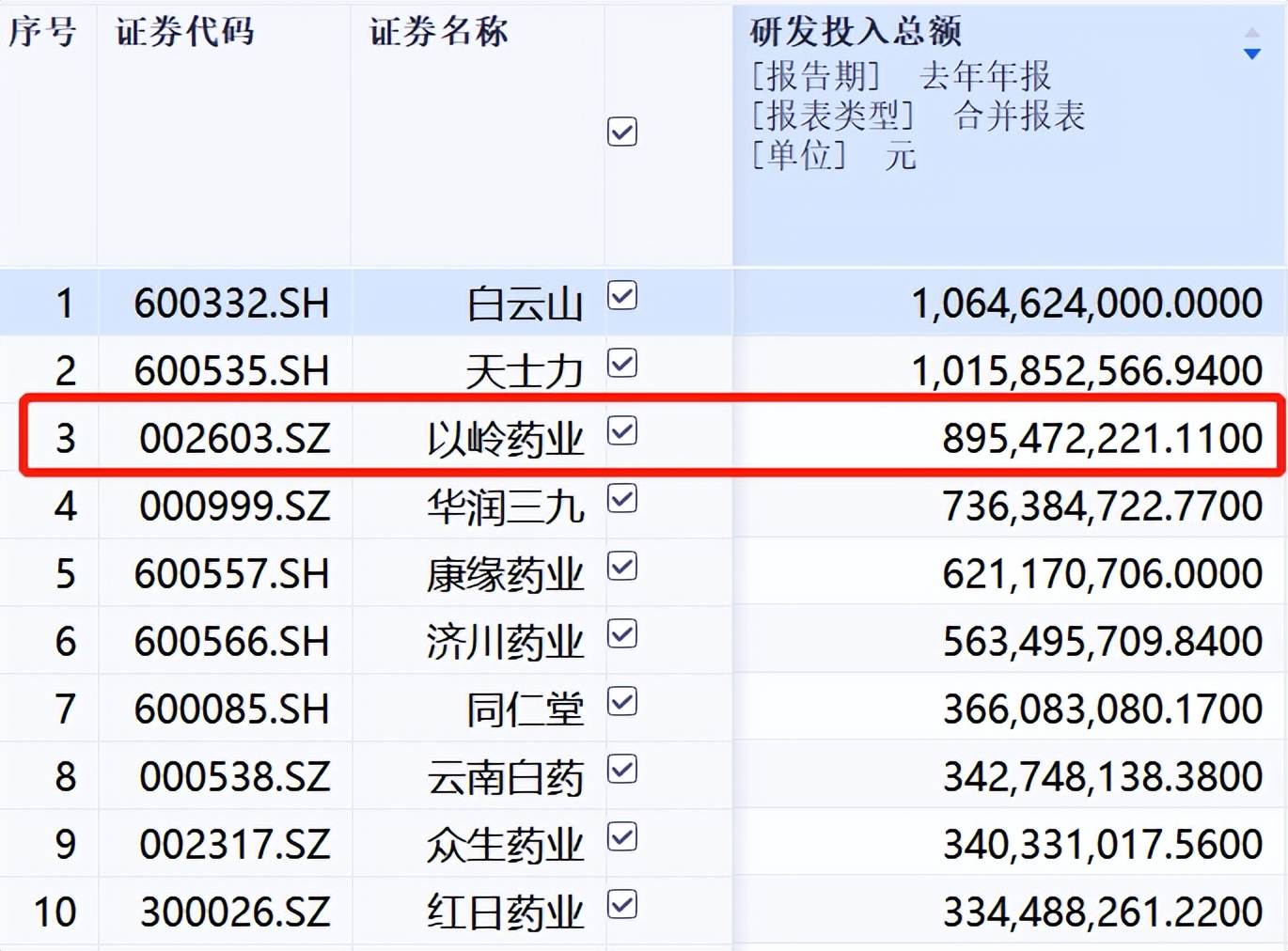Uncheck the 众生药业 row checkbox

point(623,836)
